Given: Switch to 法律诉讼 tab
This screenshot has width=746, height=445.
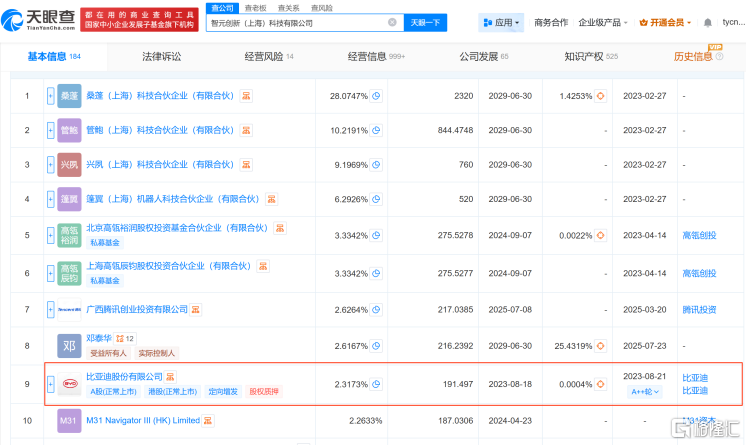Looking at the screenshot, I should click(162, 57).
